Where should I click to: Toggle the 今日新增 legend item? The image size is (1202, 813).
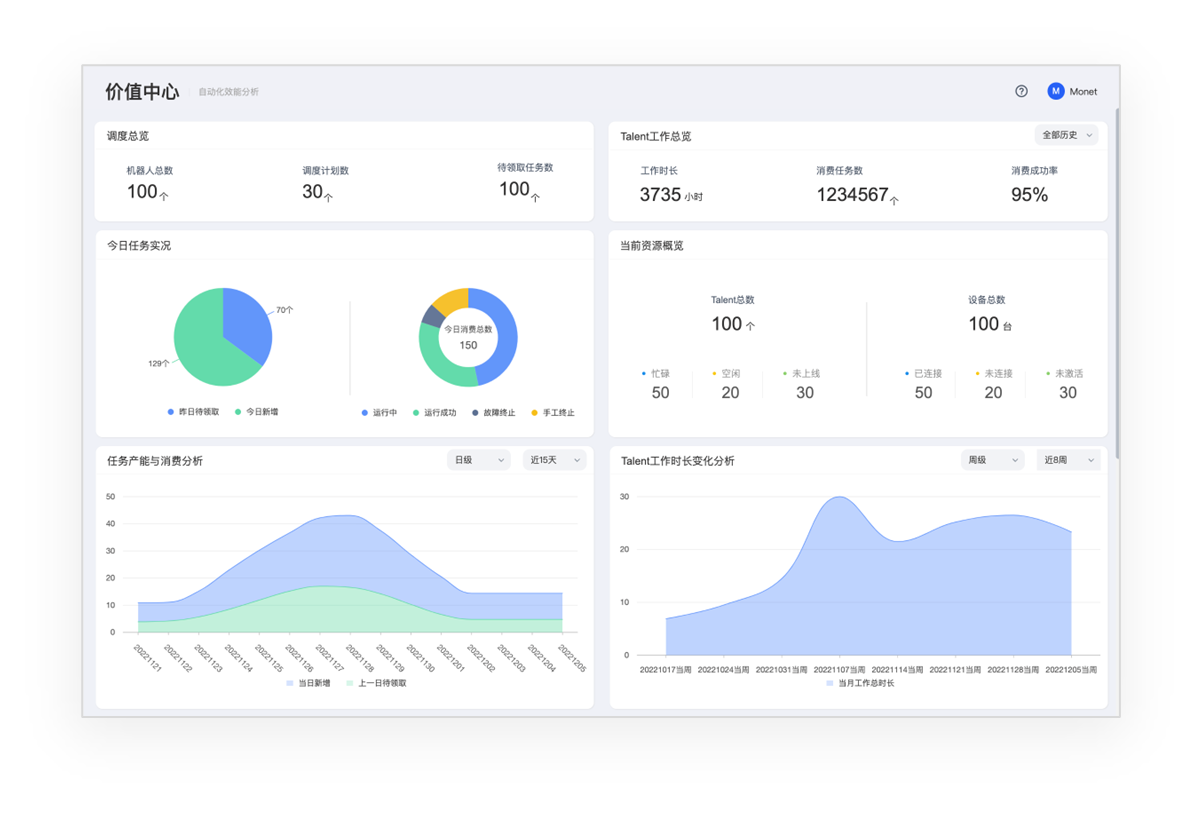click(256, 411)
